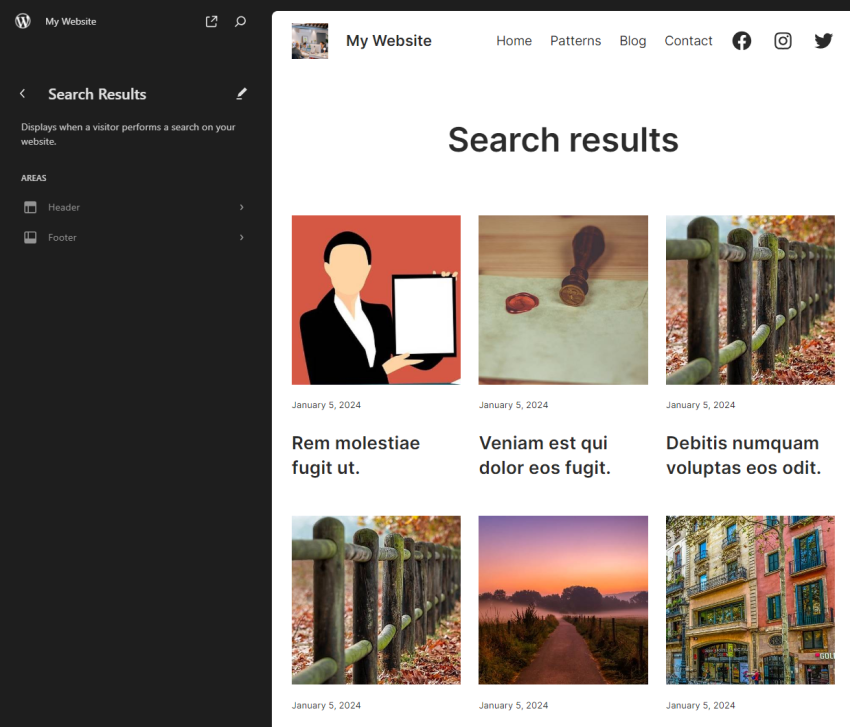This screenshot has height=727, width=850.
Task: Click the fence photo thumbnail for Debitis numquam
Action: pos(750,299)
